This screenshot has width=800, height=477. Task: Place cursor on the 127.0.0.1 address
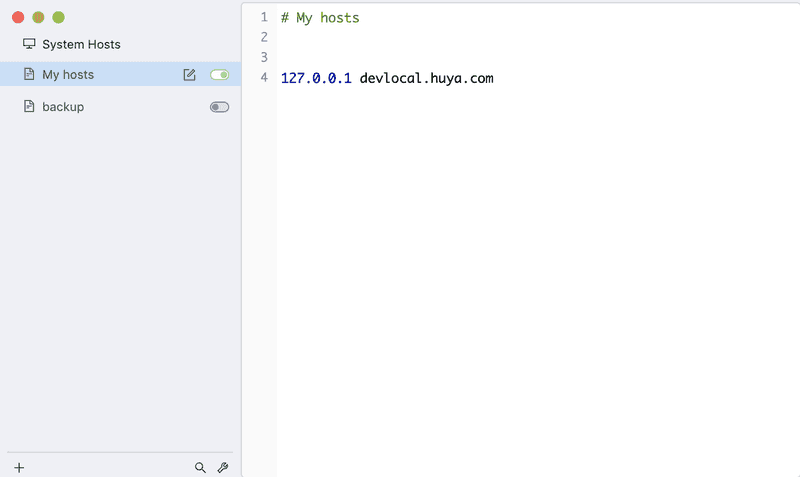(316, 78)
